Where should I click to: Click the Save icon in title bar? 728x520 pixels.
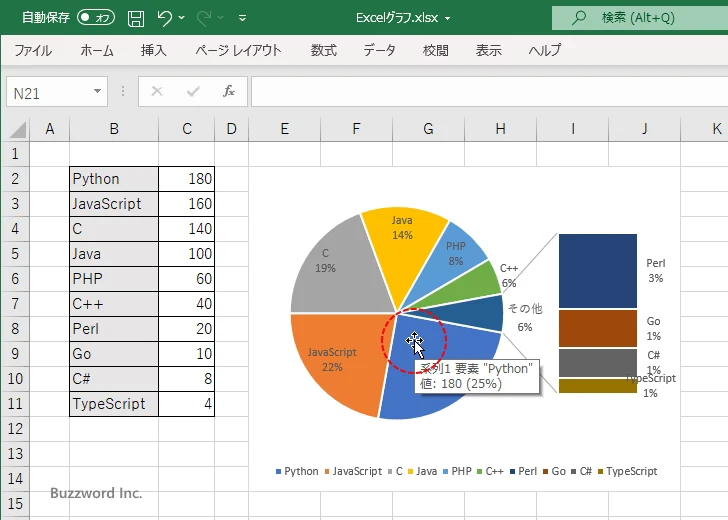[x=136, y=17]
